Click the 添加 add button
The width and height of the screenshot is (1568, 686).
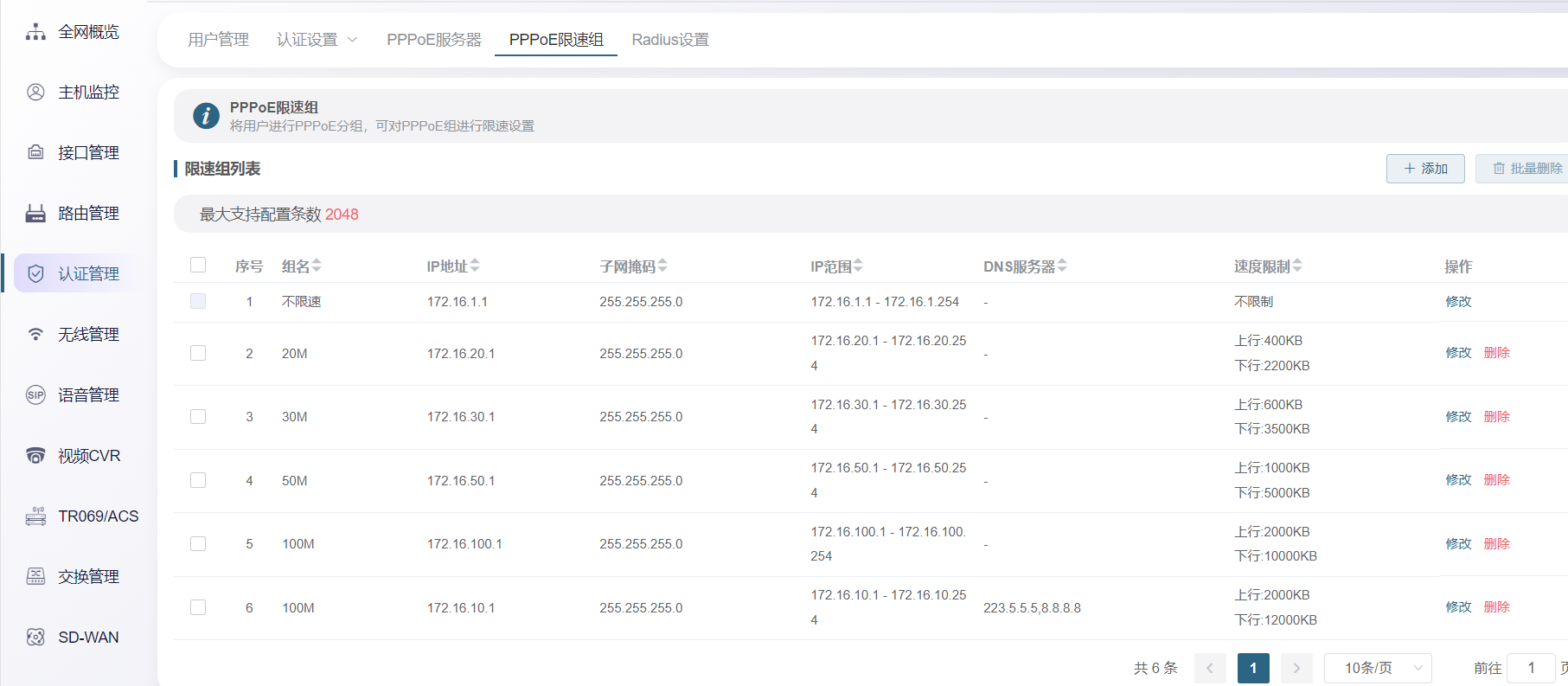pyautogui.click(x=1424, y=169)
